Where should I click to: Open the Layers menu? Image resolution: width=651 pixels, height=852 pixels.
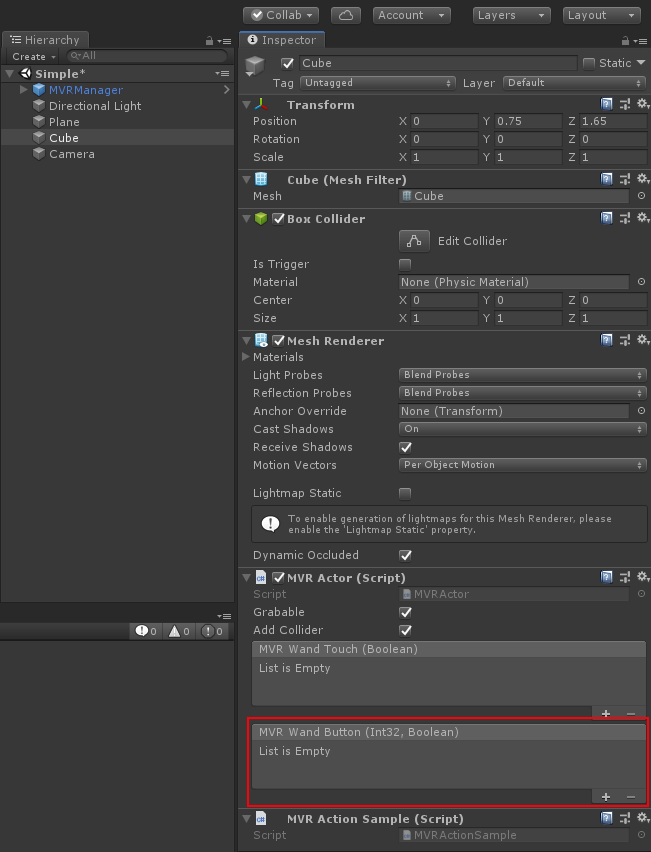pos(511,15)
